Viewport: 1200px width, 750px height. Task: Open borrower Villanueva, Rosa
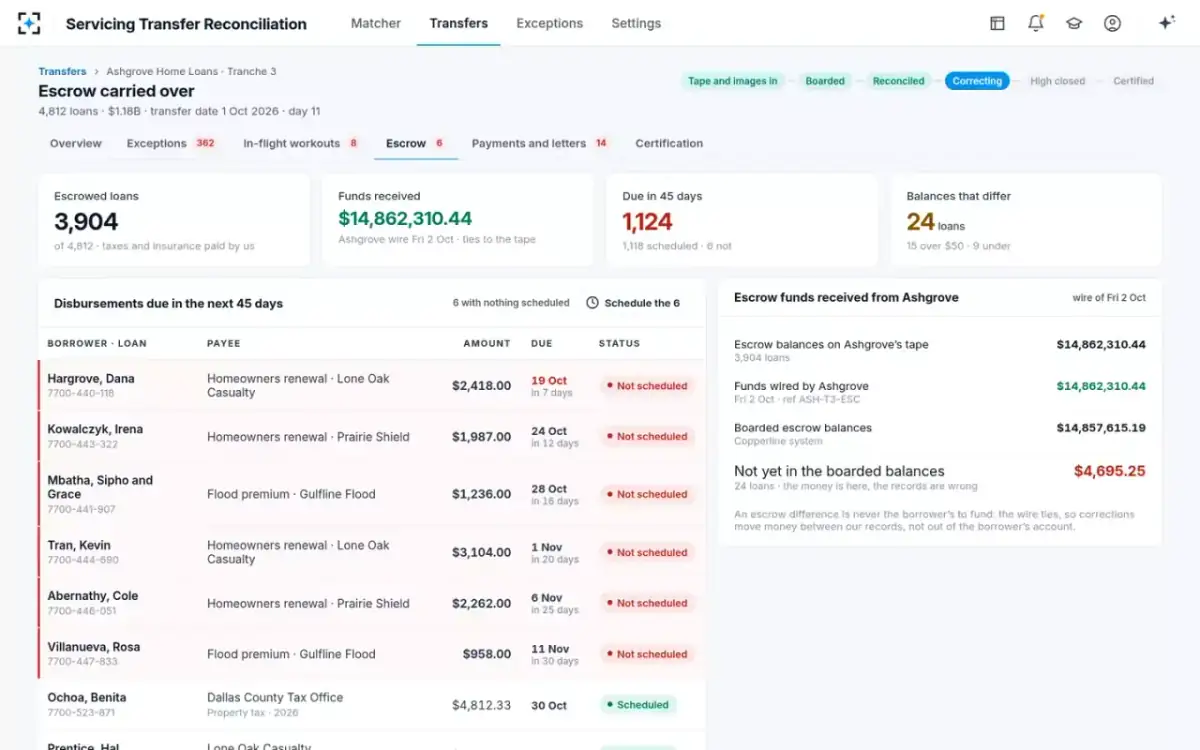coord(94,647)
